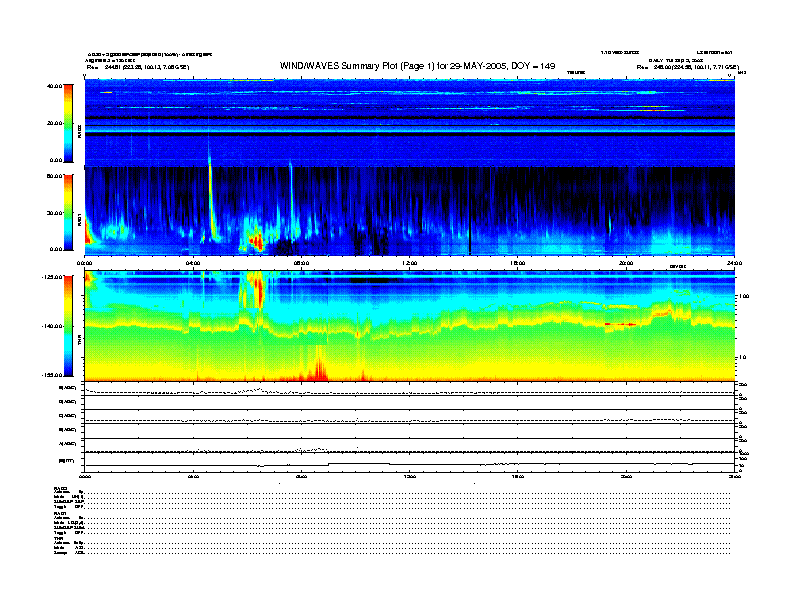This screenshot has height=612, width=792.
Task: Click the tall yellow burst spike in RAD1
Action: [211, 197]
